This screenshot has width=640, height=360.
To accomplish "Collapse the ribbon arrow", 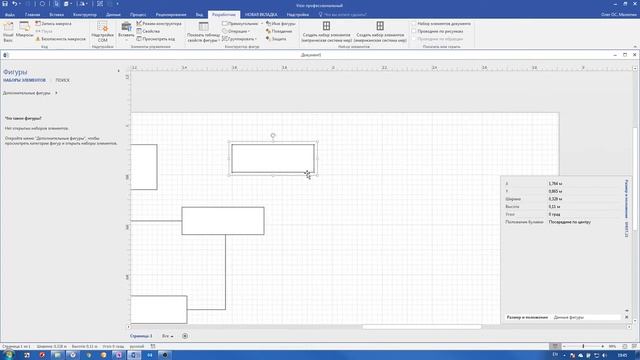I will (x=635, y=47).
